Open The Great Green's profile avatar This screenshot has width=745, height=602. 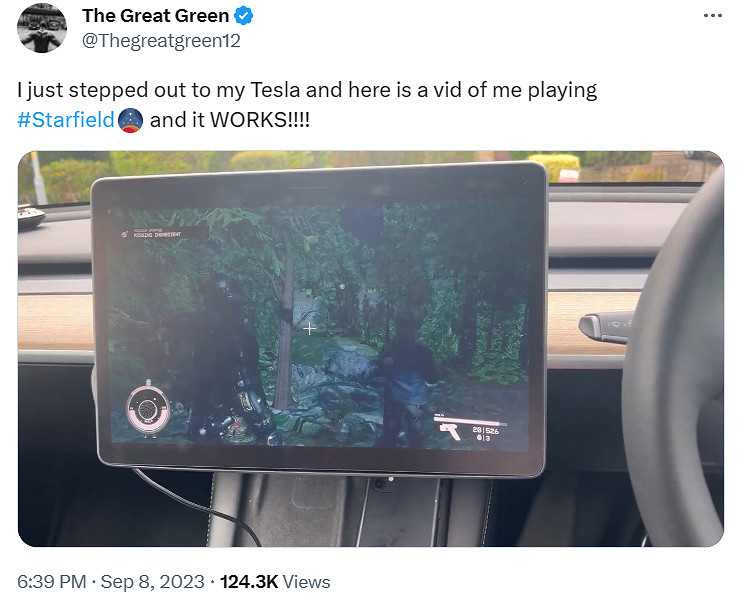tap(42, 28)
